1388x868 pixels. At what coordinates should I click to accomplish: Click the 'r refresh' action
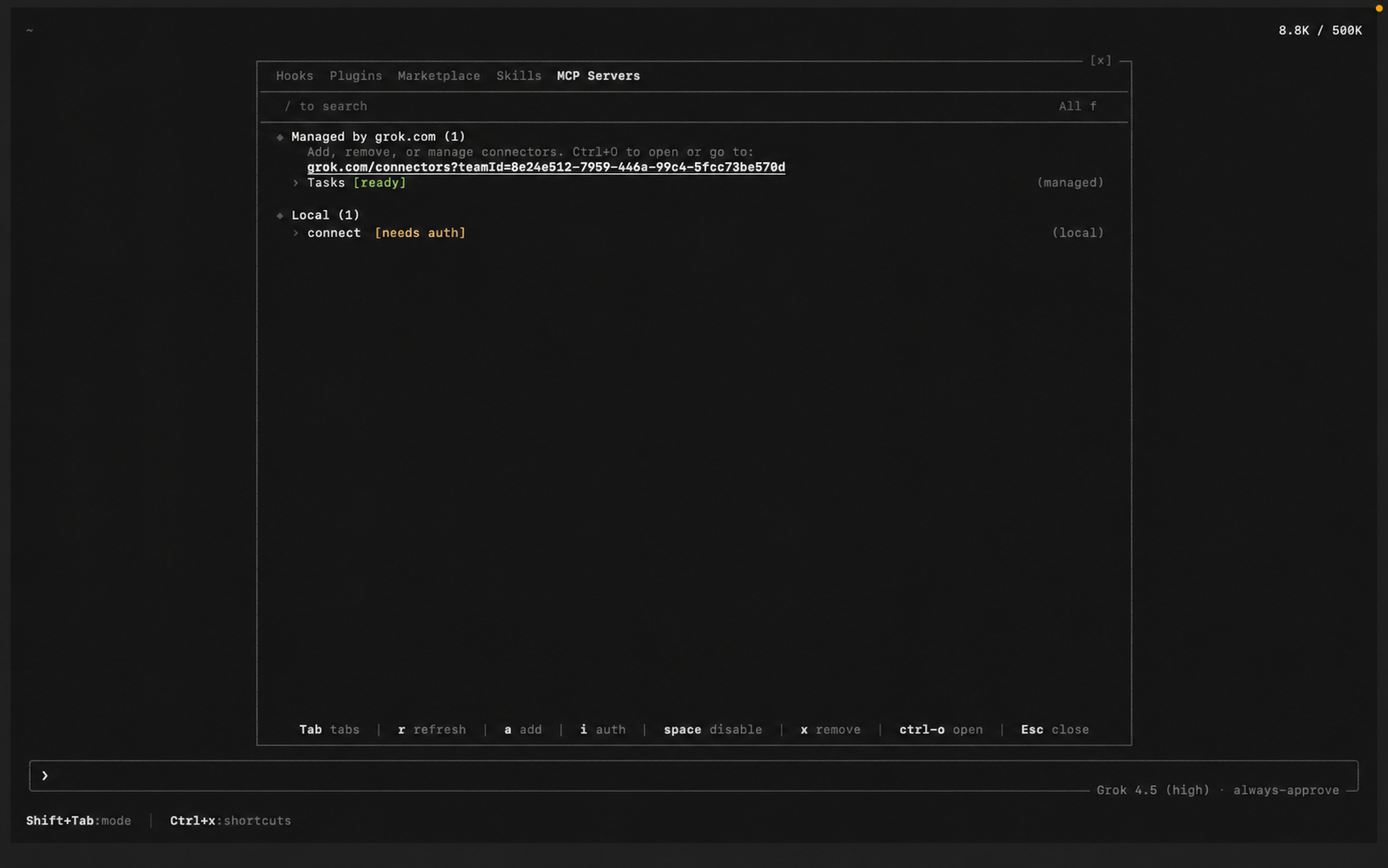click(x=431, y=730)
